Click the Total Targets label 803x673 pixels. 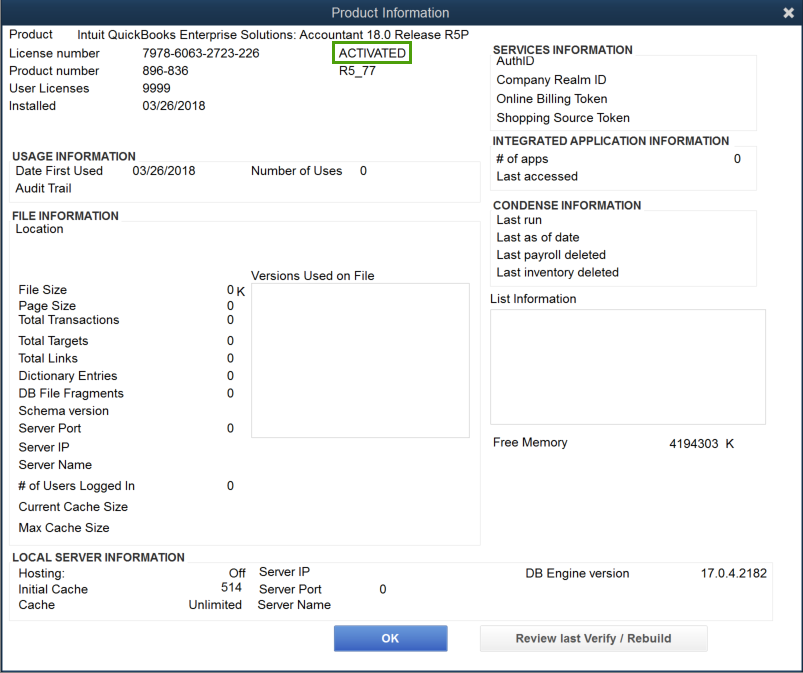point(53,341)
